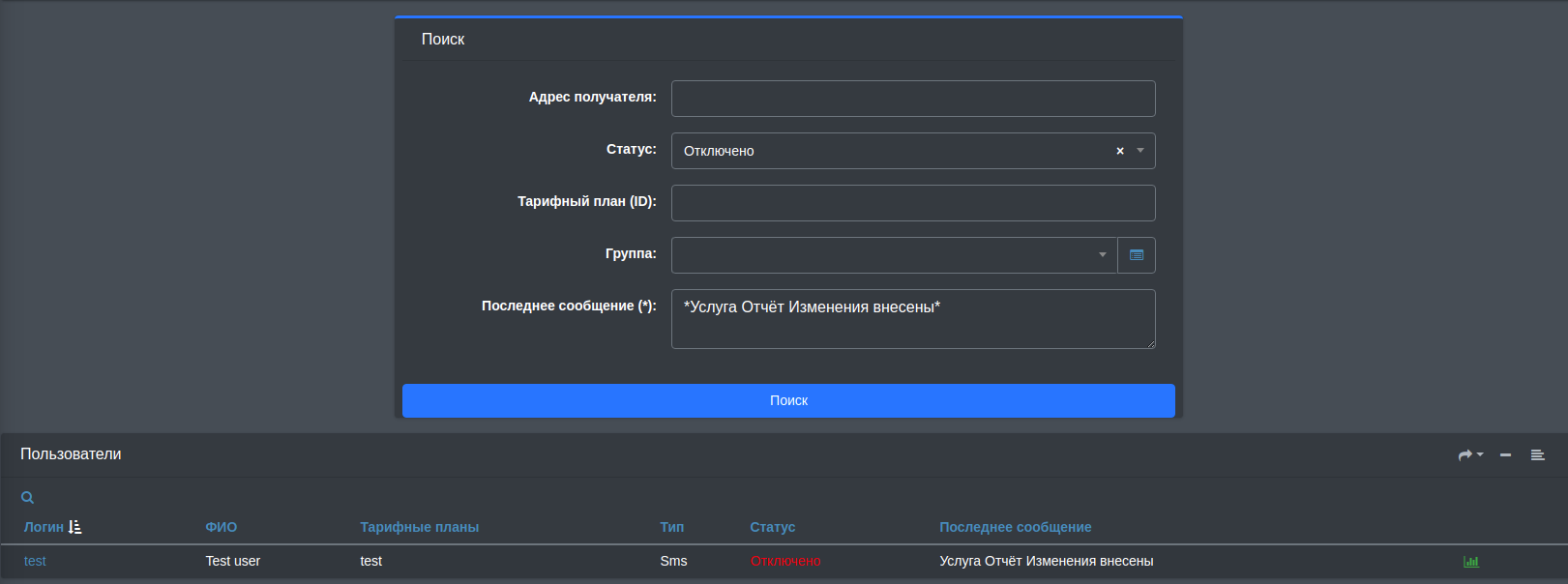Open the share arrow menu in Пользователи

[1469, 454]
